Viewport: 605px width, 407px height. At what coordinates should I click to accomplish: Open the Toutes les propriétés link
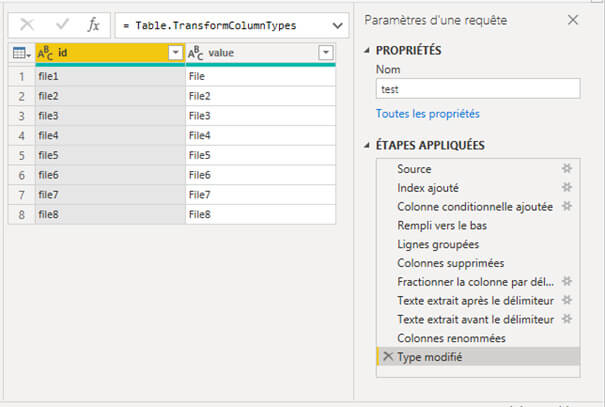pos(428,114)
